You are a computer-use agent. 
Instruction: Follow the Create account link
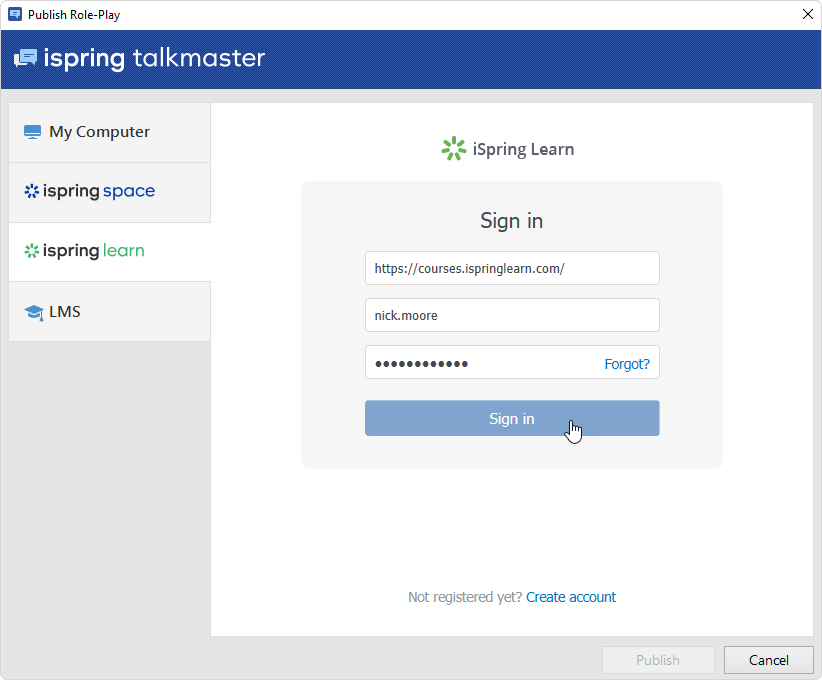pos(571,597)
